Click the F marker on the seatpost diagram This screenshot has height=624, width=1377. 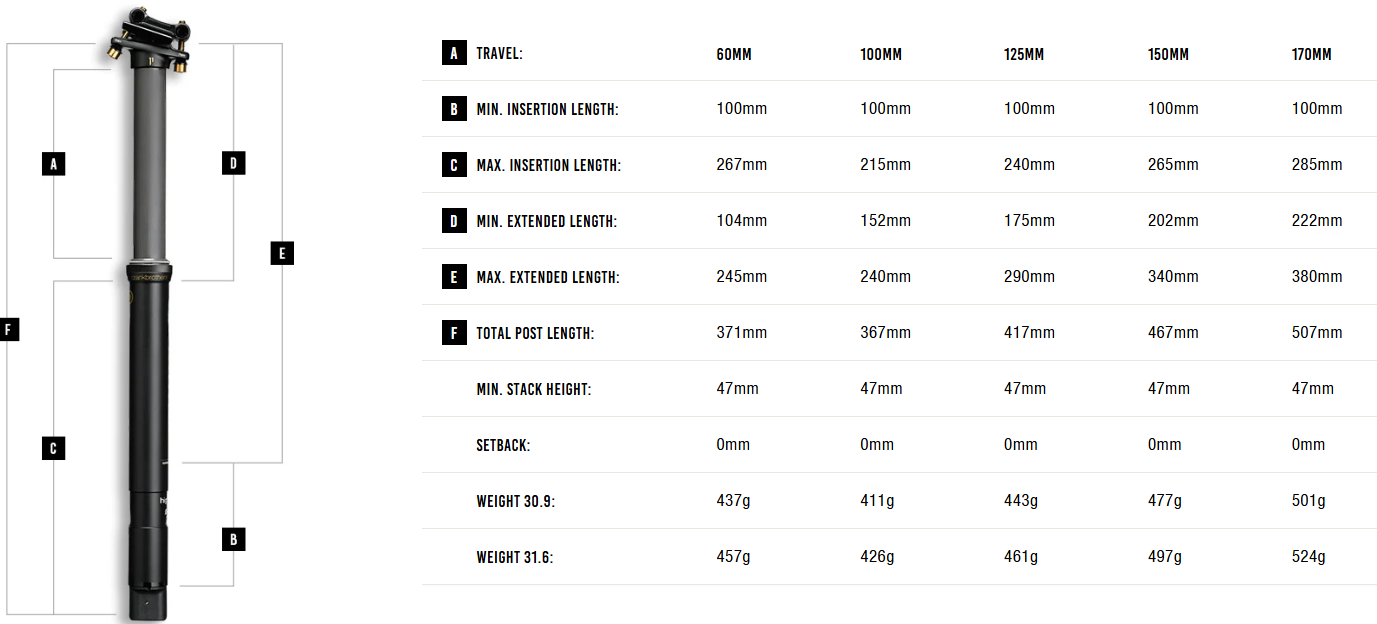tap(8, 329)
